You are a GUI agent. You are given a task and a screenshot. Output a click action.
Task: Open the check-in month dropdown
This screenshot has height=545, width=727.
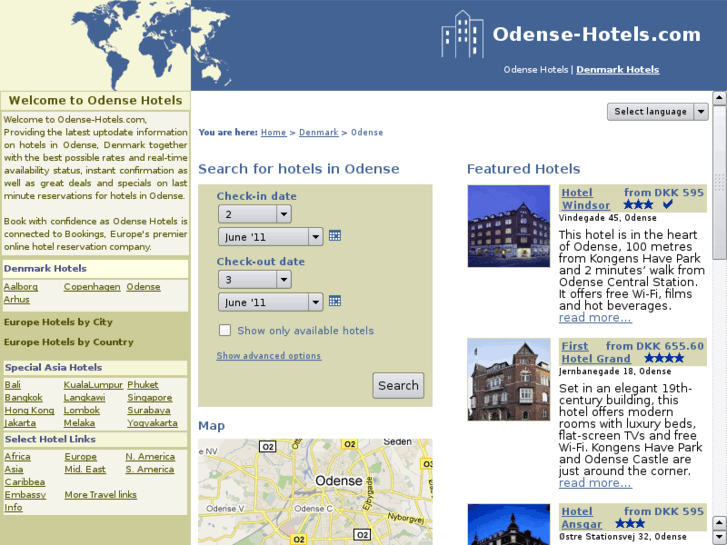270,237
